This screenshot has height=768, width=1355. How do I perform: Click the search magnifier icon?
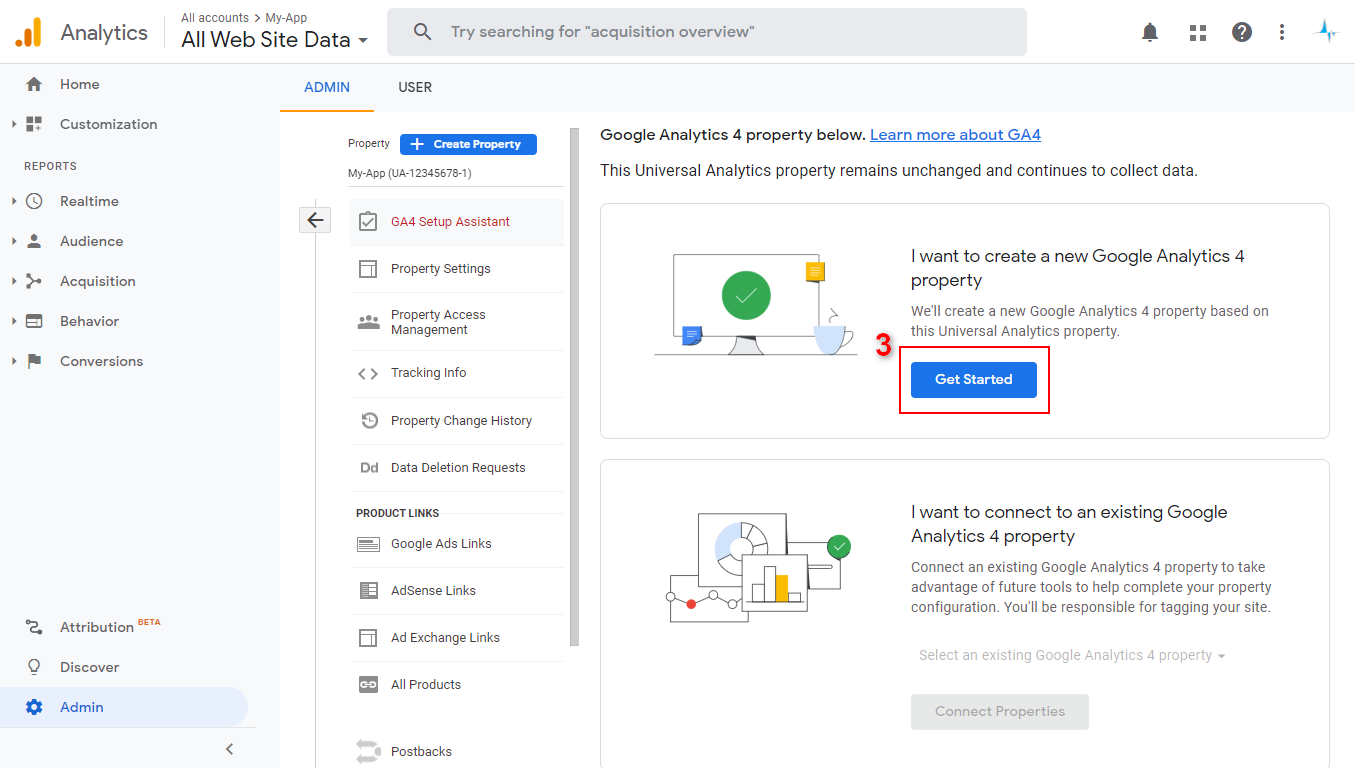coord(423,32)
